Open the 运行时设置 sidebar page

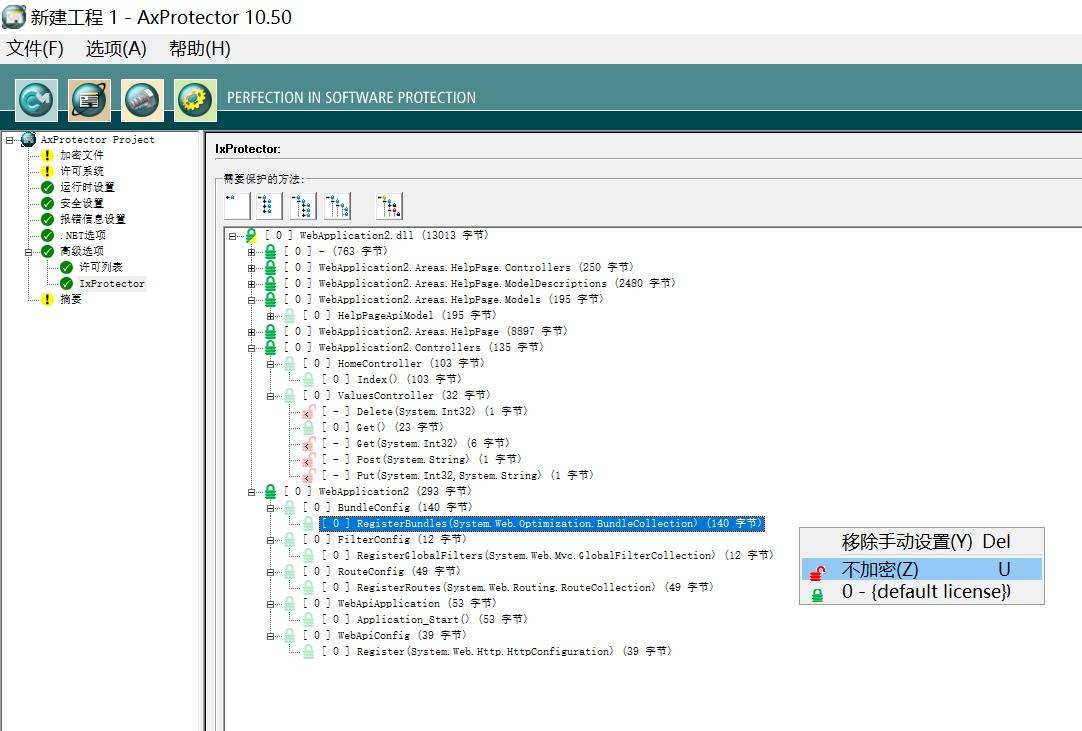point(87,187)
